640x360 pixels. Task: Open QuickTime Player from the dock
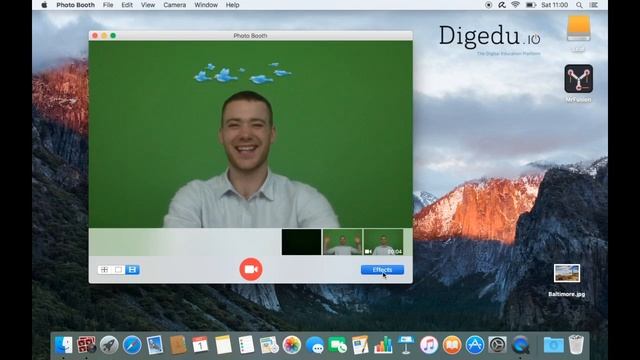tap(520, 345)
